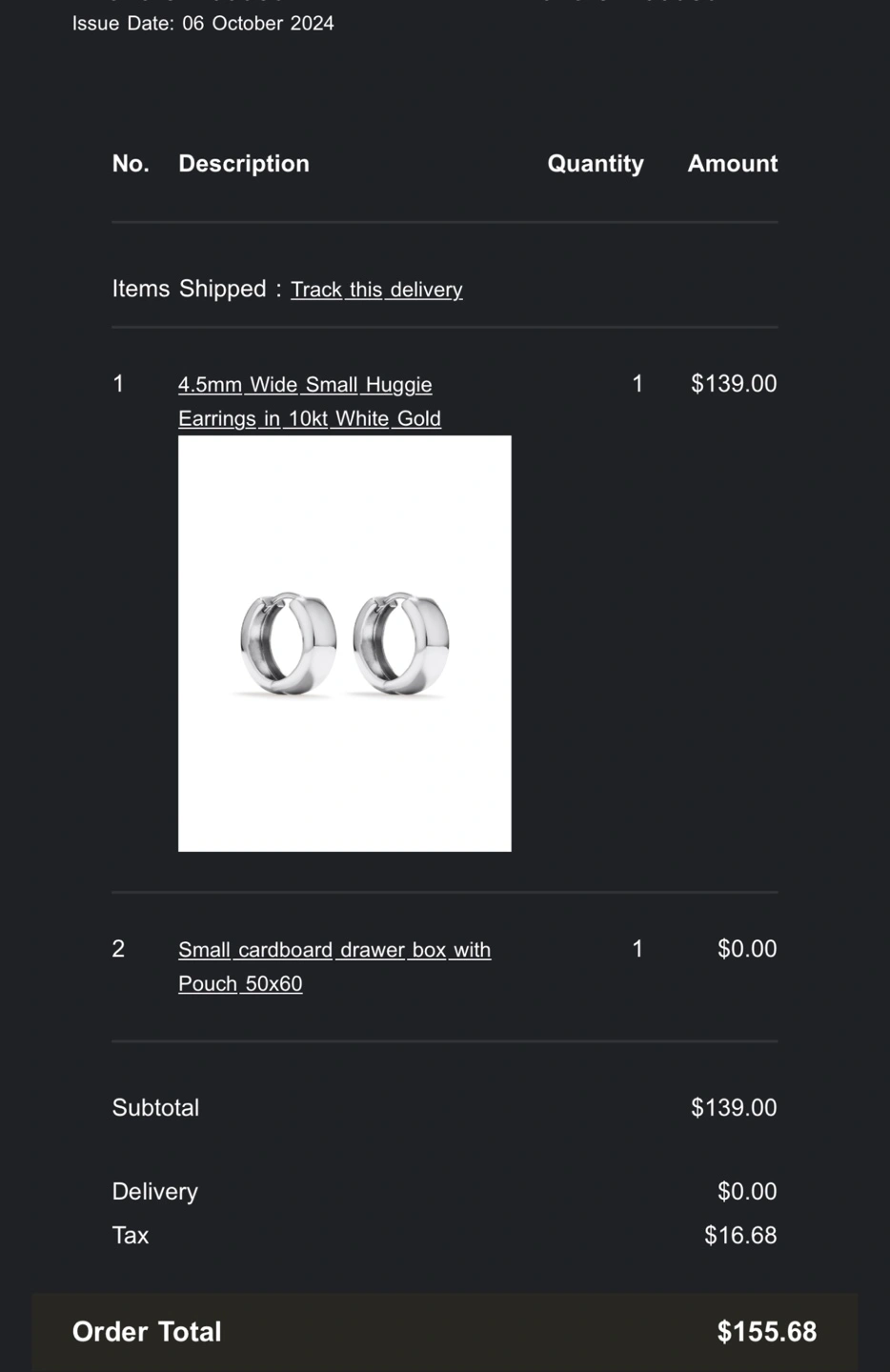Viewport: 890px width, 1372px height.
Task: Click the Items Shipped label
Action: coord(189,289)
